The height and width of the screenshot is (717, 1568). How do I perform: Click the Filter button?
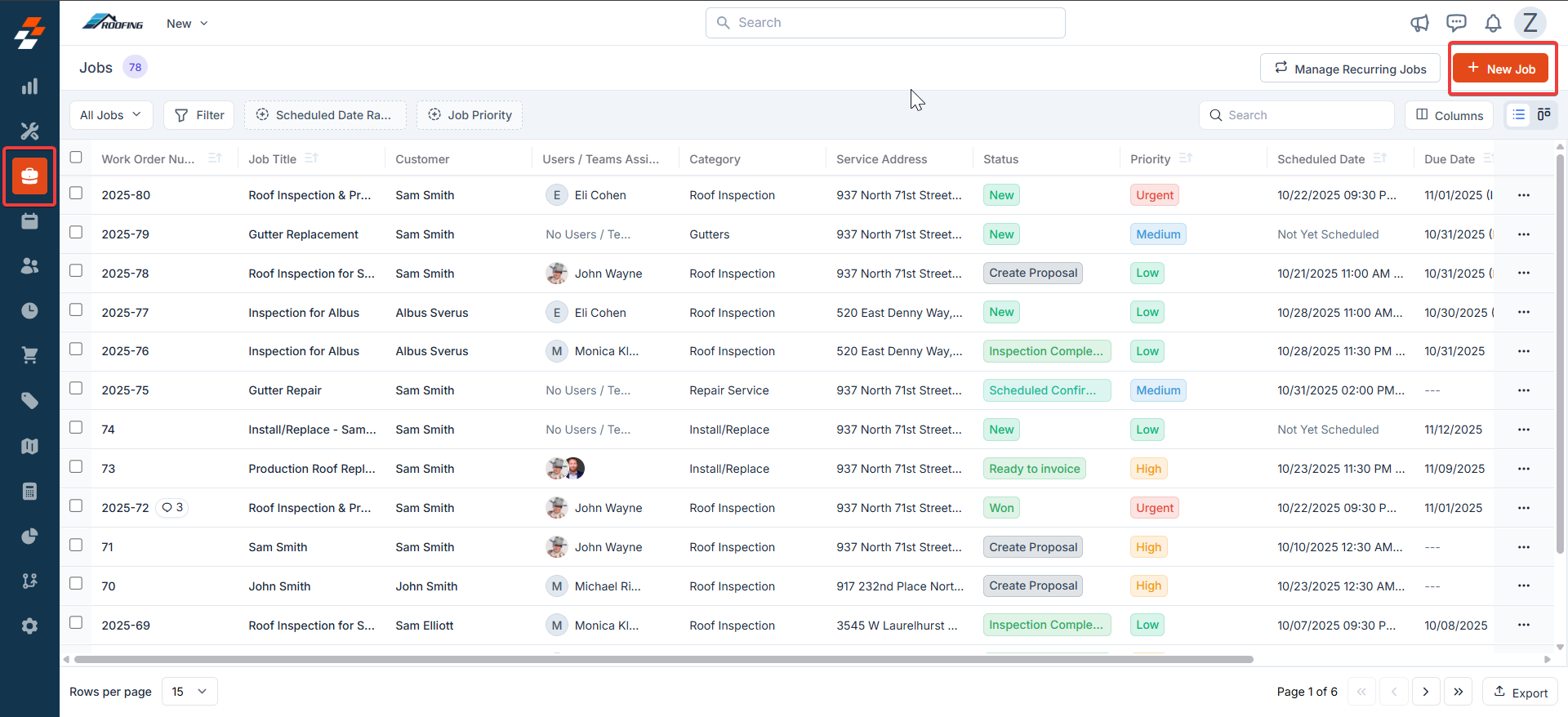coord(199,115)
